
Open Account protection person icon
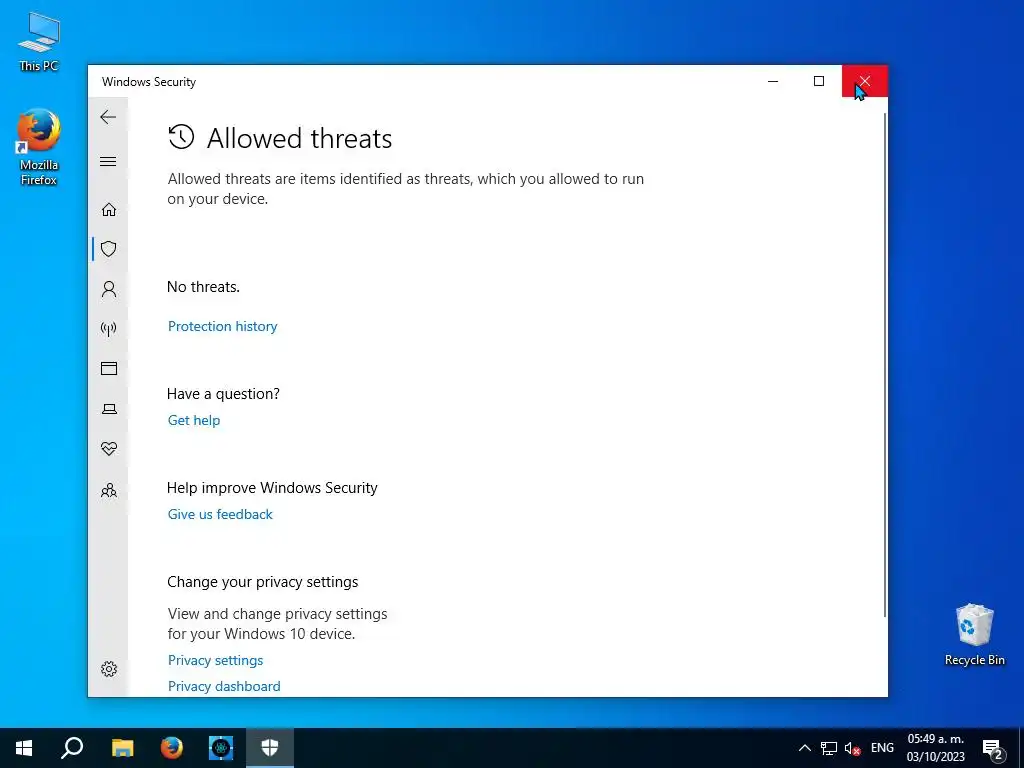tap(109, 289)
